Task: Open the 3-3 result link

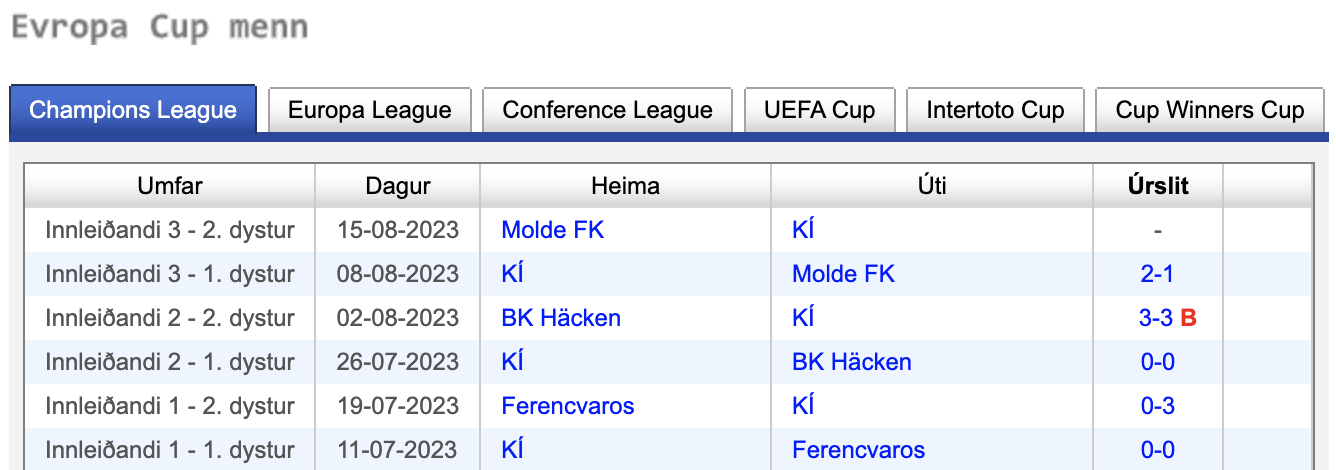Action: point(1158,318)
